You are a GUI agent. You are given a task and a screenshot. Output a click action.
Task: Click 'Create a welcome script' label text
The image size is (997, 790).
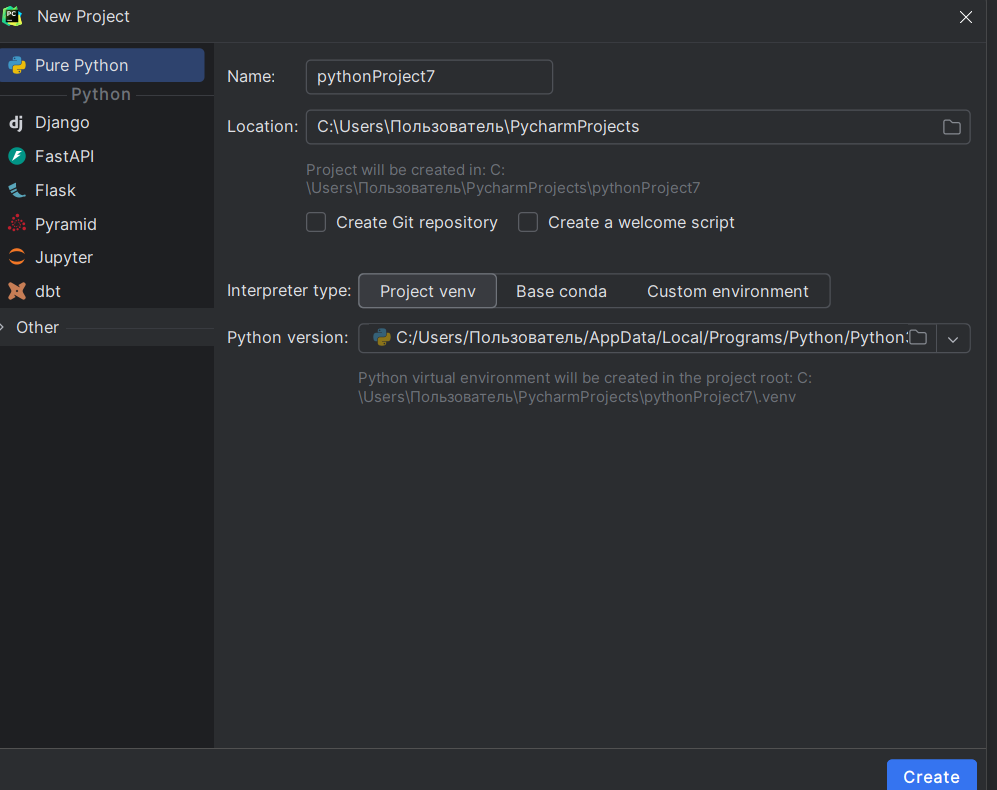click(x=641, y=223)
